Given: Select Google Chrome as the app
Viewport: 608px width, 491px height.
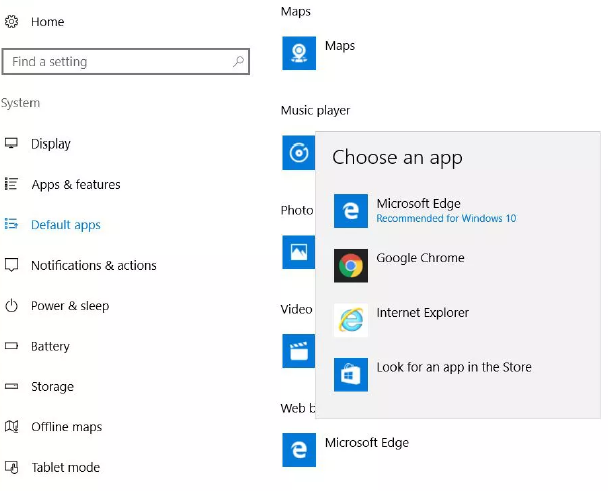Looking at the screenshot, I should pyautogui.click(x=420, y=258).
